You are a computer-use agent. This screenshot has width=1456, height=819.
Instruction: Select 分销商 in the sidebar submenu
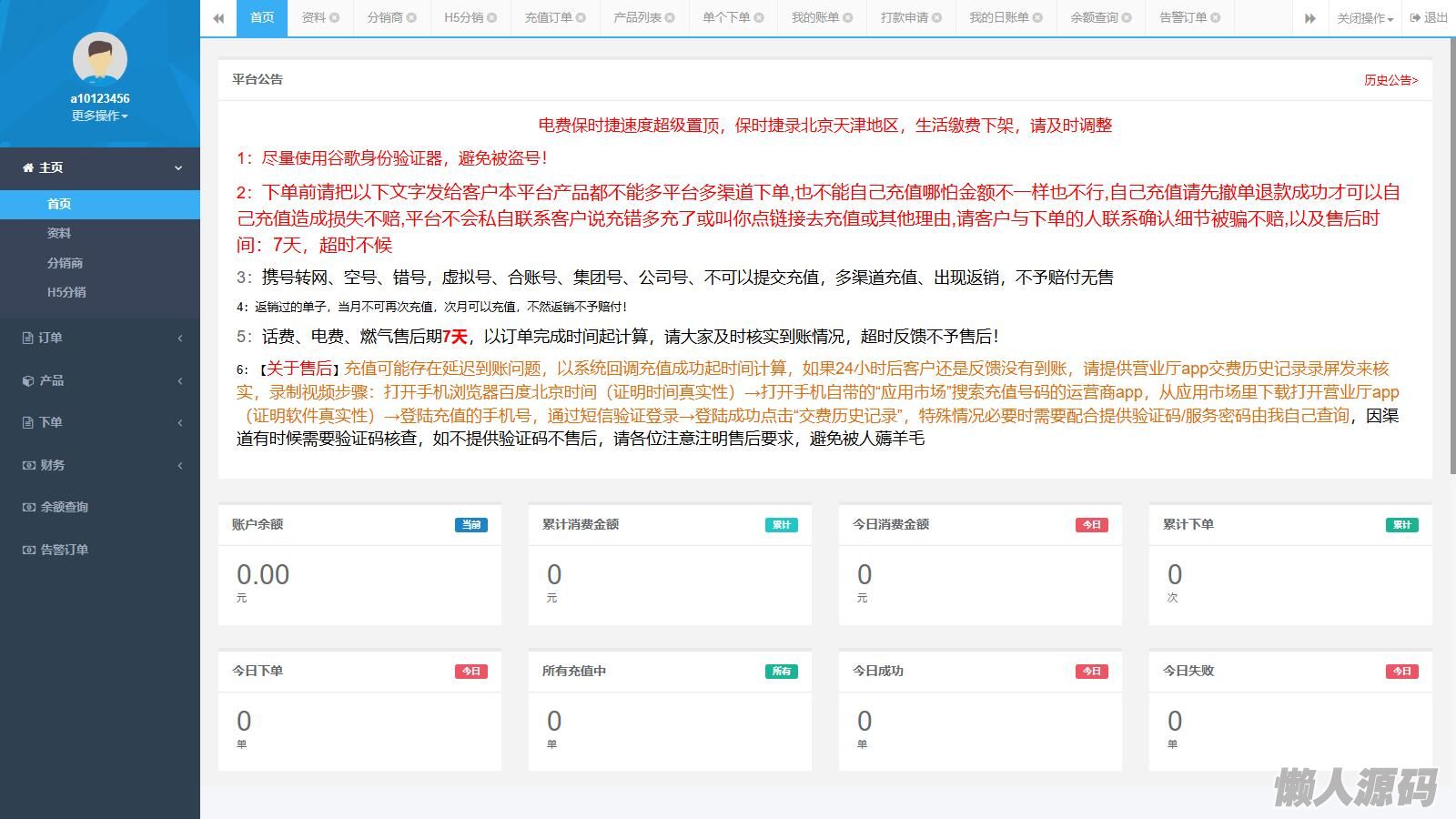(65, 263)
